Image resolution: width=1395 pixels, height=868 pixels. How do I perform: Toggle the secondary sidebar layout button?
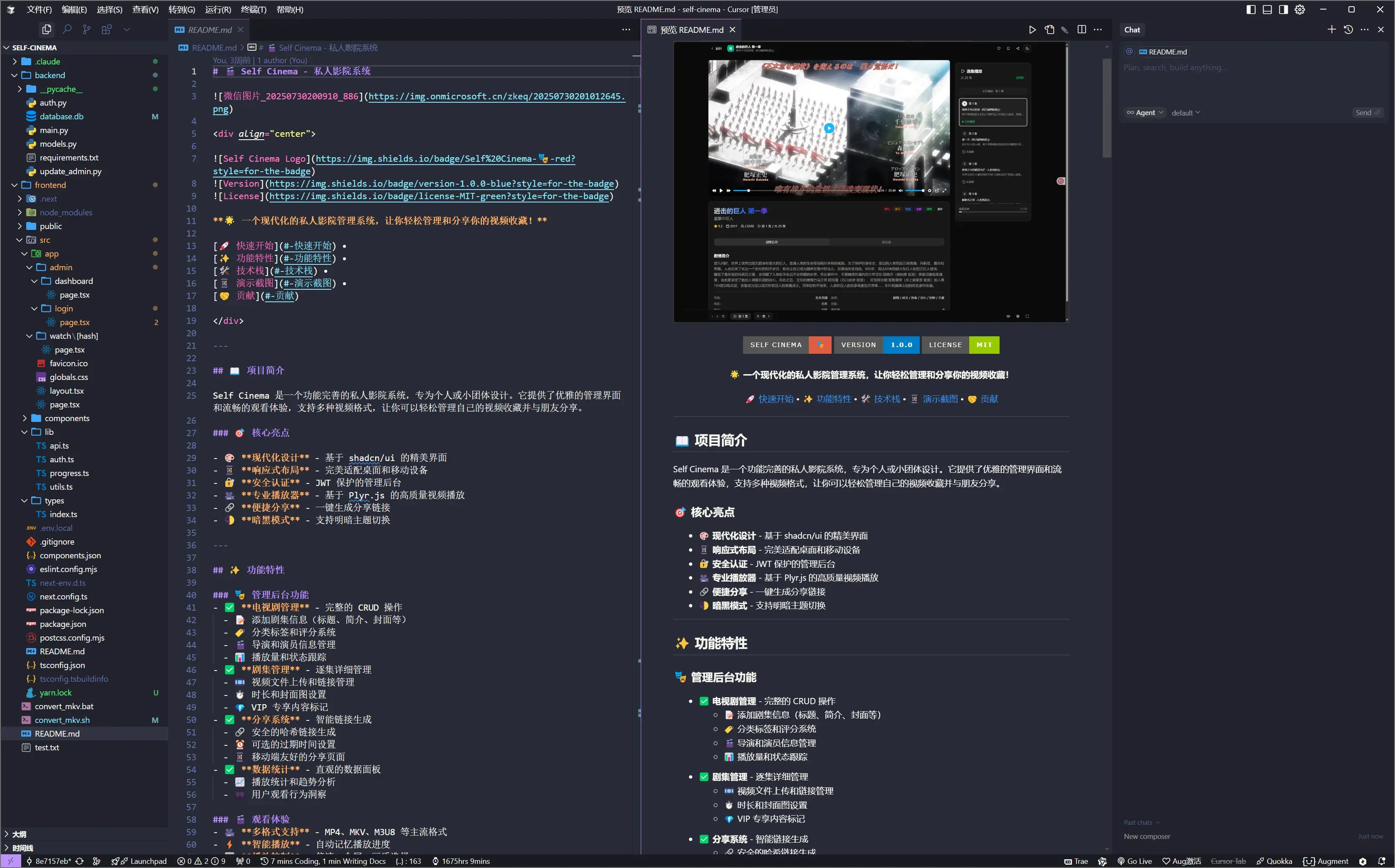[x=1283, y=9]
